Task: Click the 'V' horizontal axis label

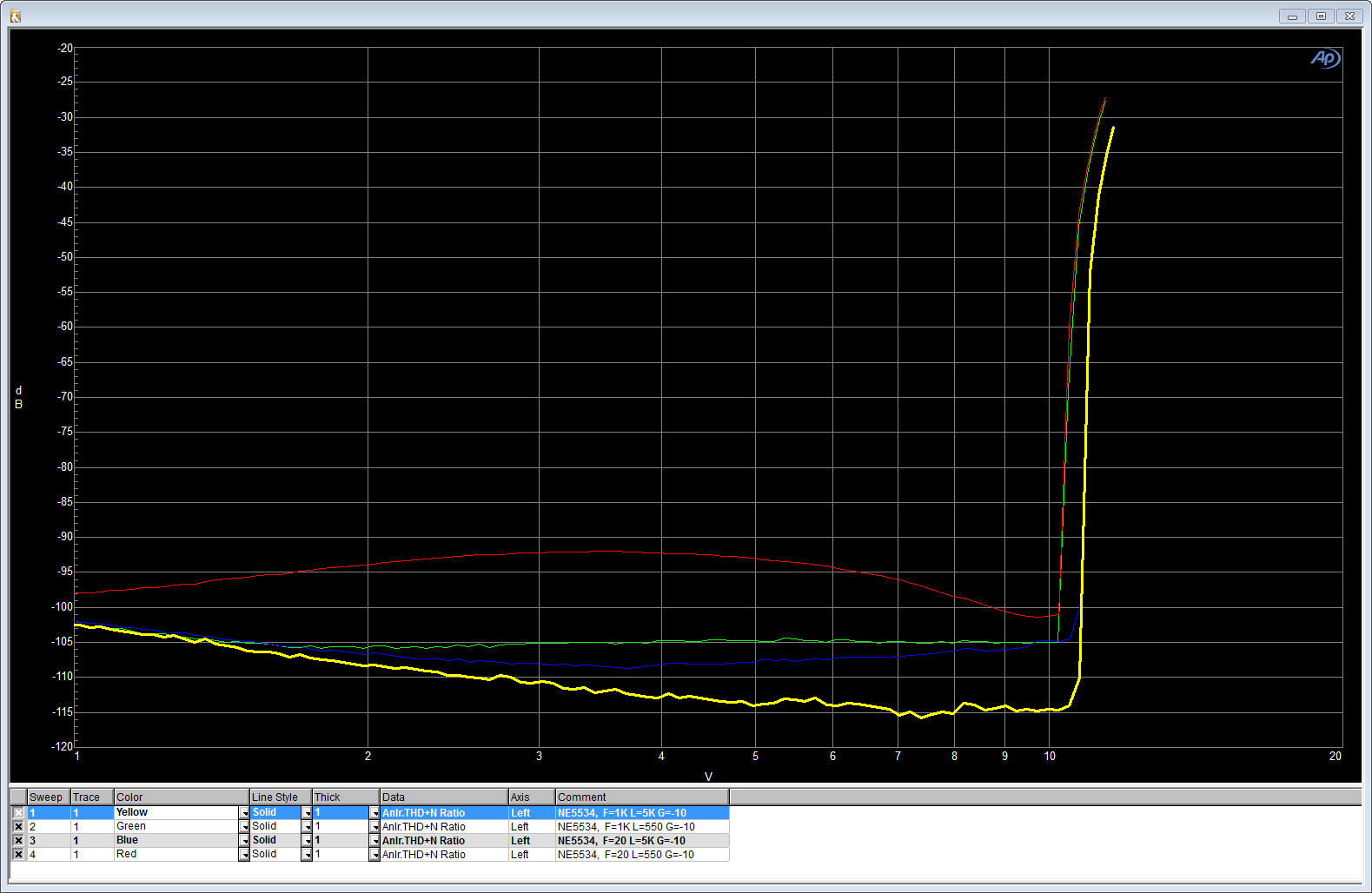Action: 708,777
